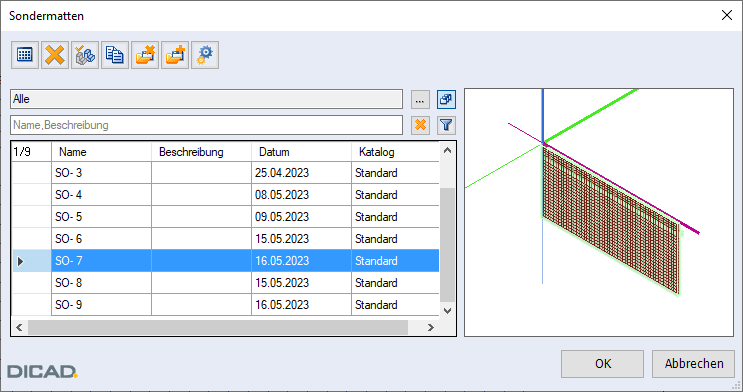Apply the funnel filter button
The image size is (743, 392).
point(446,125)
